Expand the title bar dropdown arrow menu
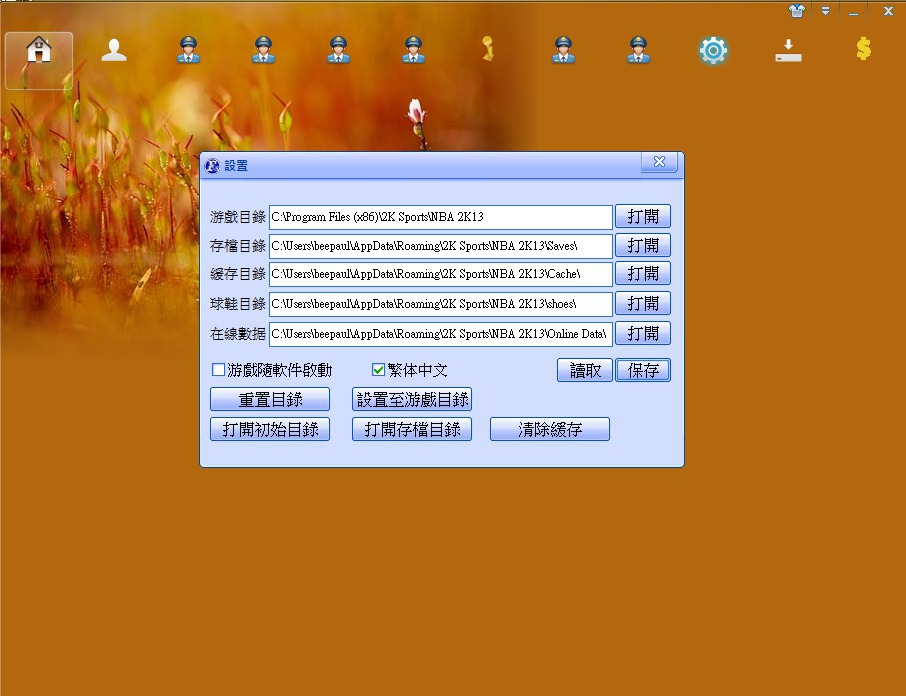906x696 pixels. 825,11
